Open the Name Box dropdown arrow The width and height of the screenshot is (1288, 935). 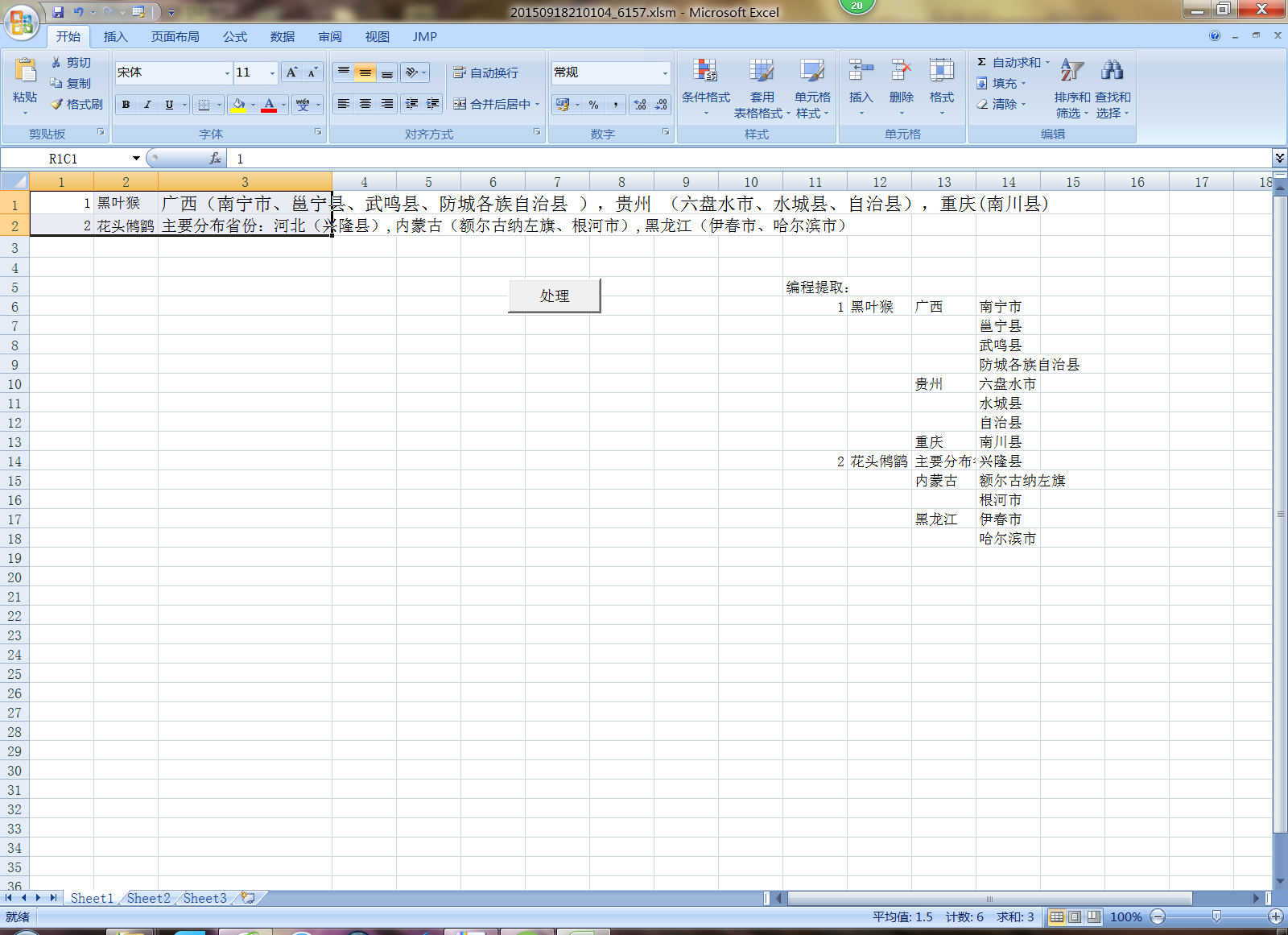[136, 159]
